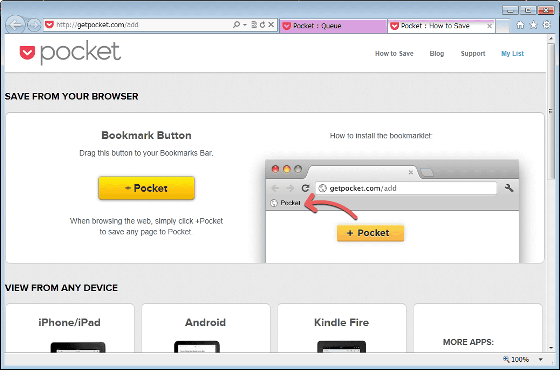Switch to the Pocket : Queue tab
The height and width of the screenshot is (370, 560).
[334, 26]
